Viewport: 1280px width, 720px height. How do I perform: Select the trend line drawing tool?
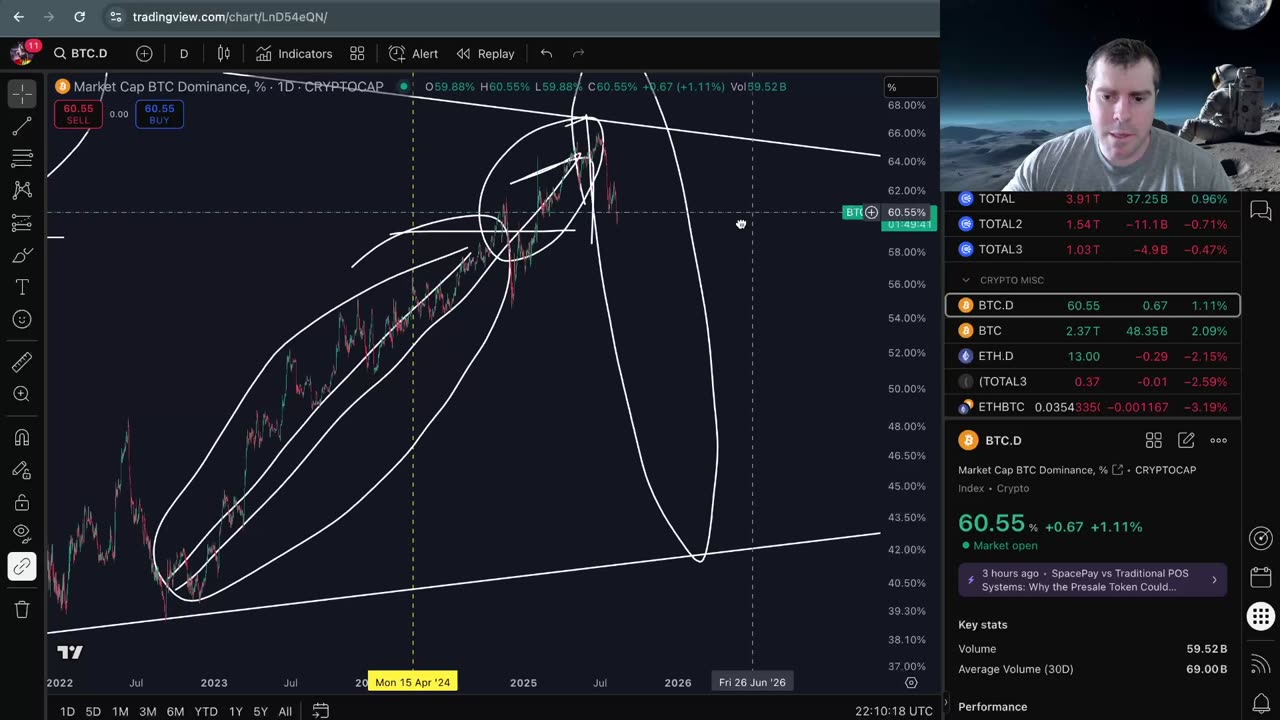click(x=22, y=126)
